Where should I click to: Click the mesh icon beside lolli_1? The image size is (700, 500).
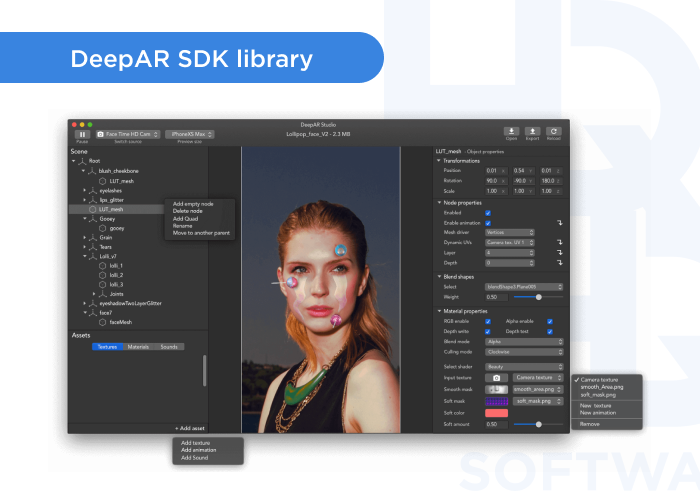pyautogui.click(x=102, y=266)
